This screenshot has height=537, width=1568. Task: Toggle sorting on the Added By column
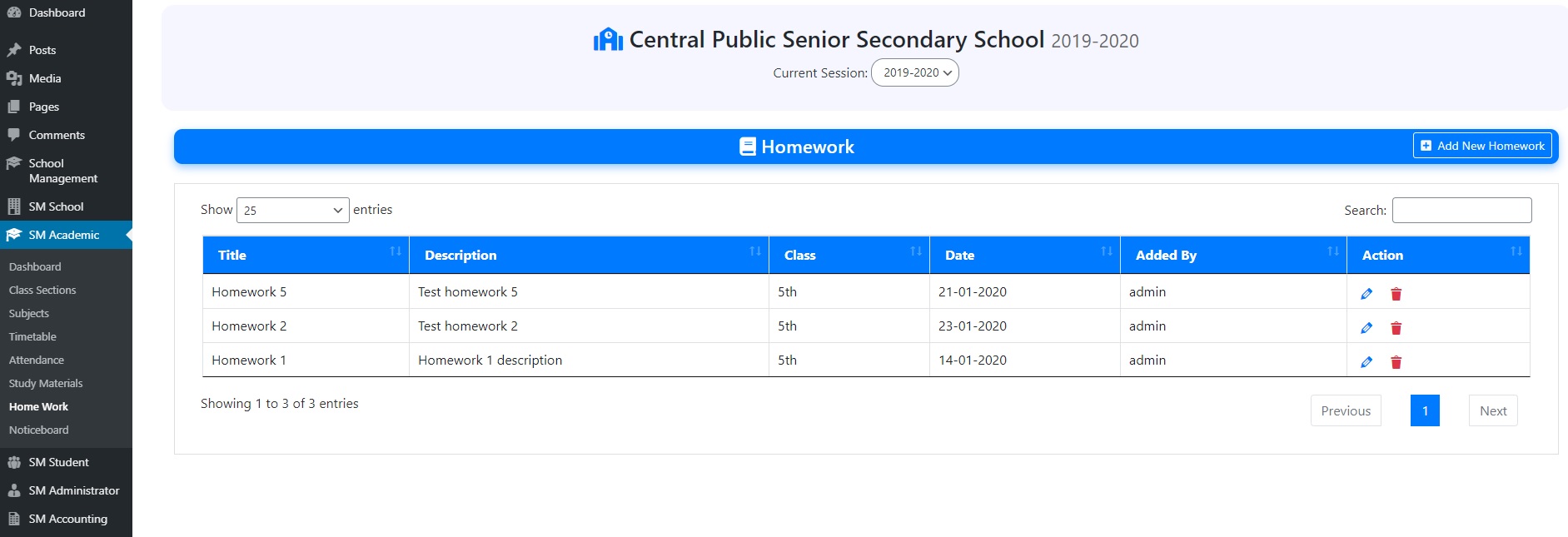coord(1232,256)
